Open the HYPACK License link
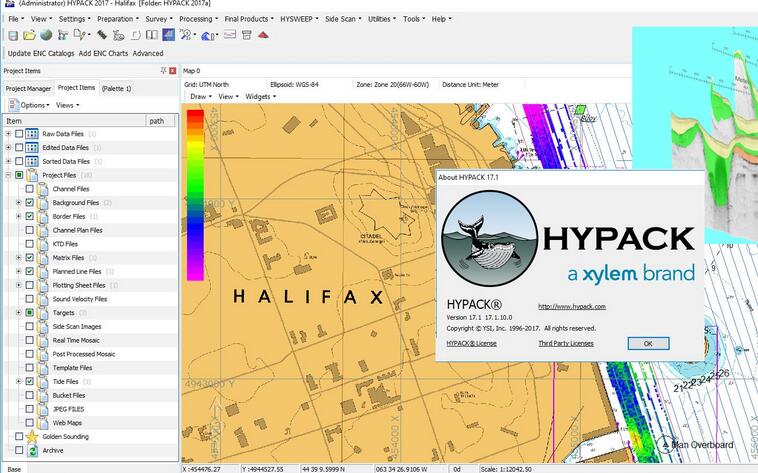758x473 pixels. tap(471, 343)
